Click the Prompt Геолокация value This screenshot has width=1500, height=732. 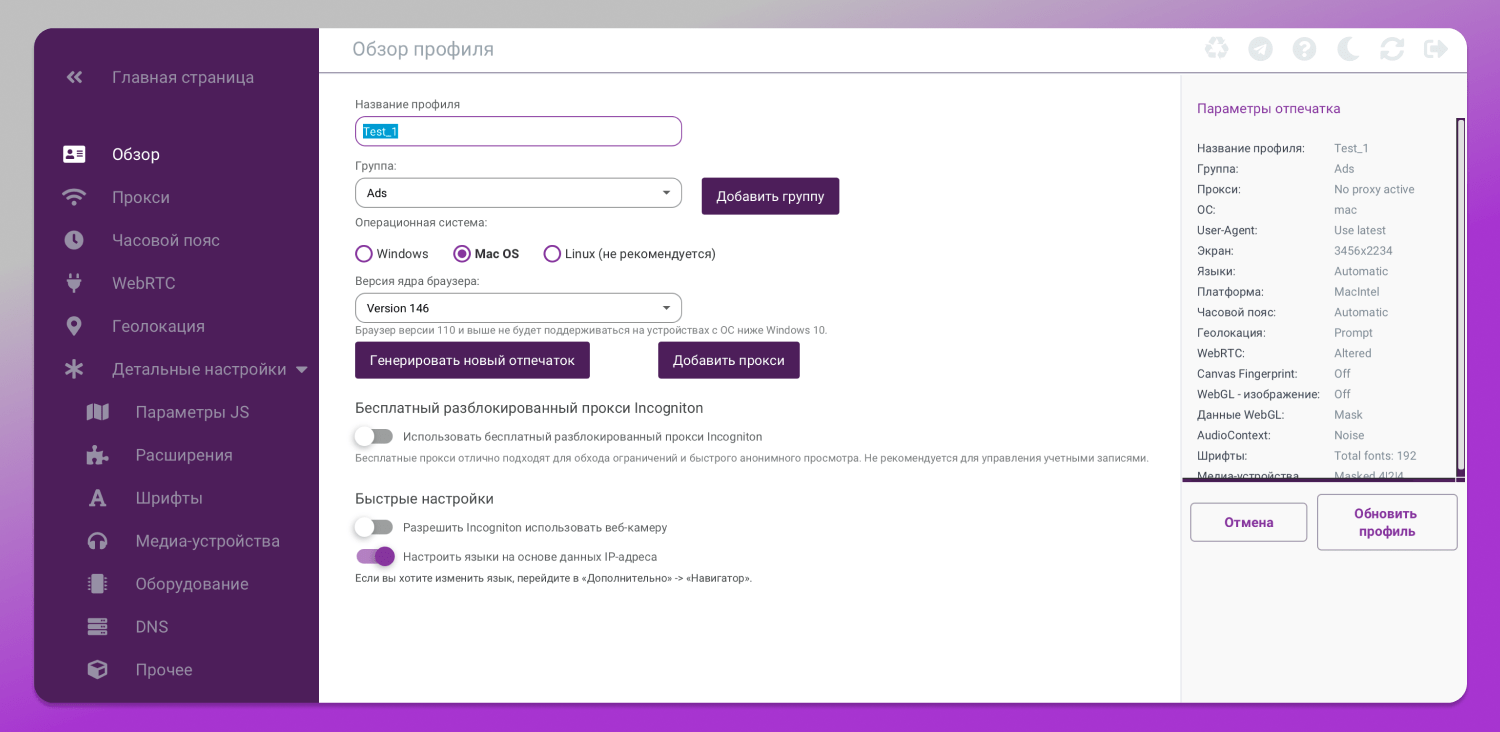pos(1353,333)
